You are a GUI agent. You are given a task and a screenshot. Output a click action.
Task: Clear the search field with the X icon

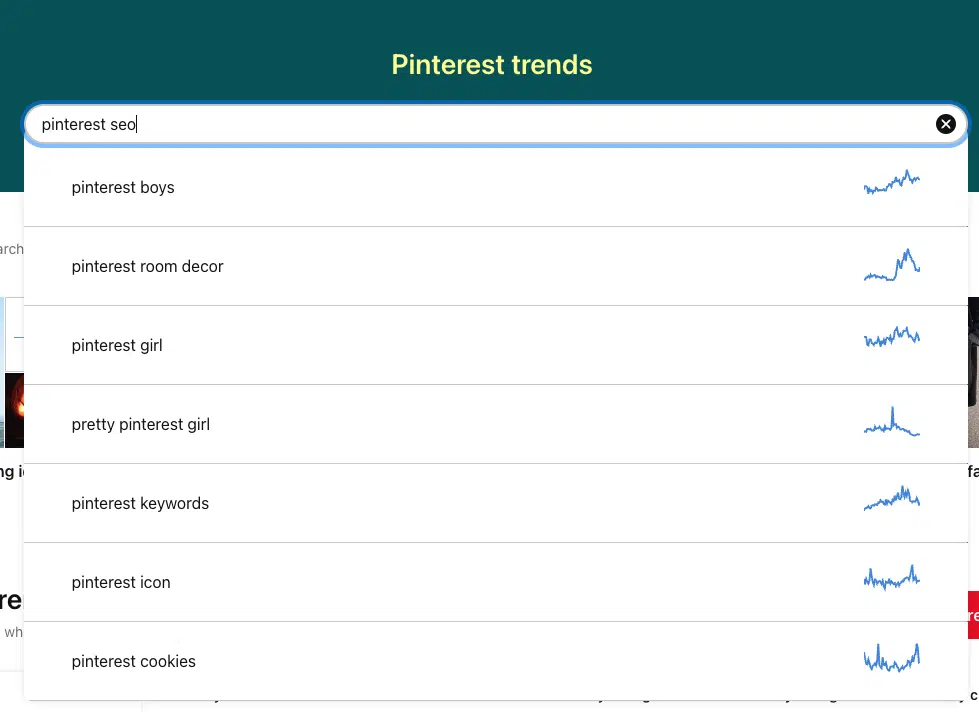(x=945, y=124)
